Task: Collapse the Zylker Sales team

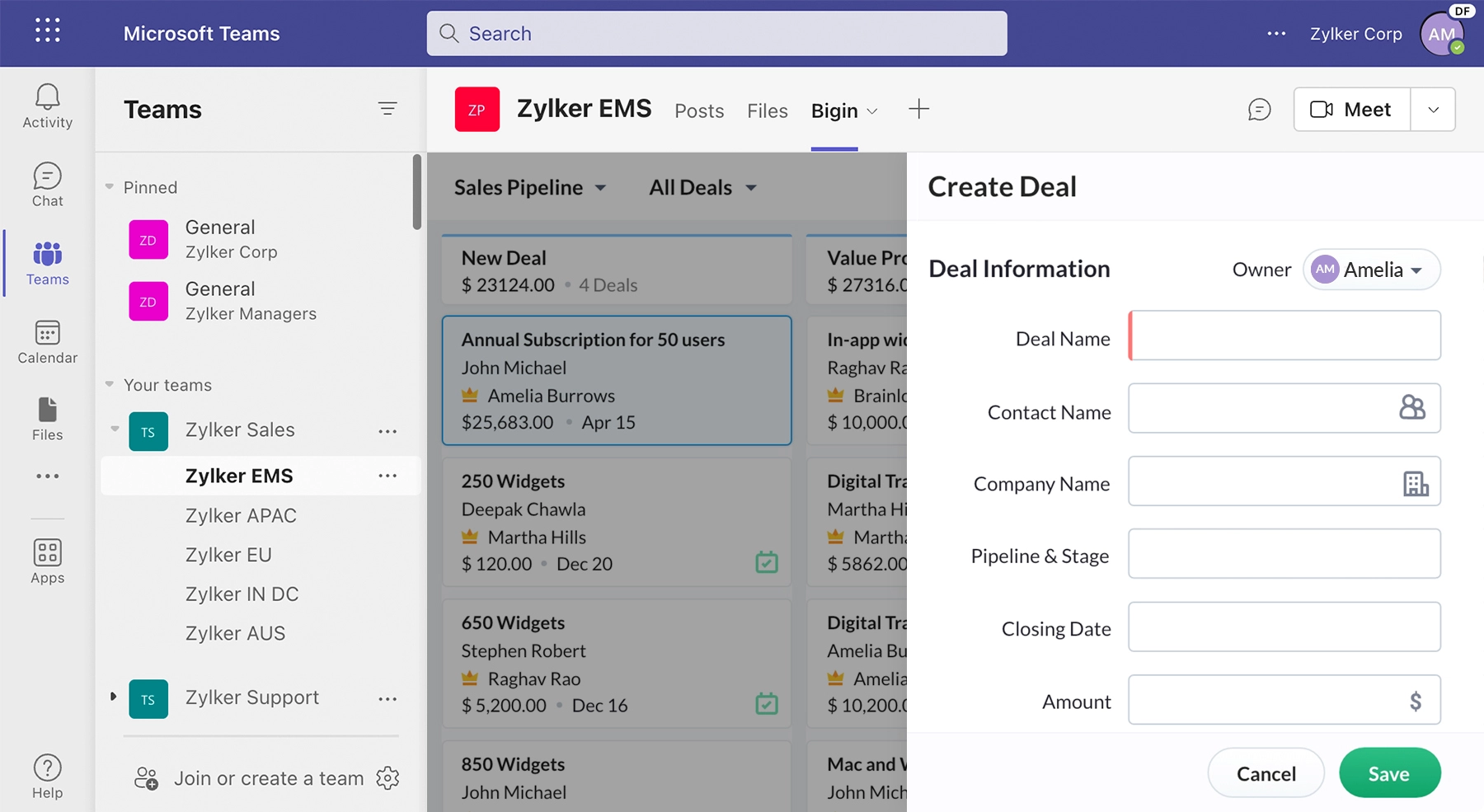Action: point(115,429)
